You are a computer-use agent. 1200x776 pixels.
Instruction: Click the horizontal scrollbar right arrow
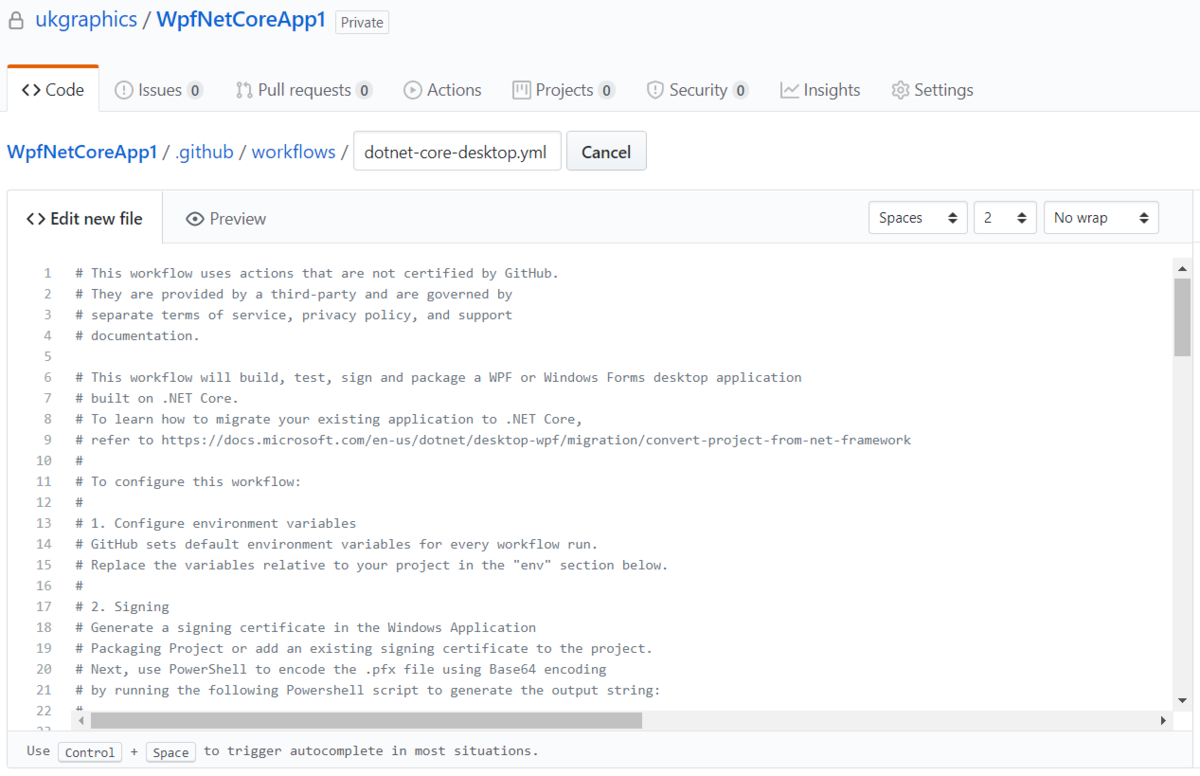coord(1163,720)
